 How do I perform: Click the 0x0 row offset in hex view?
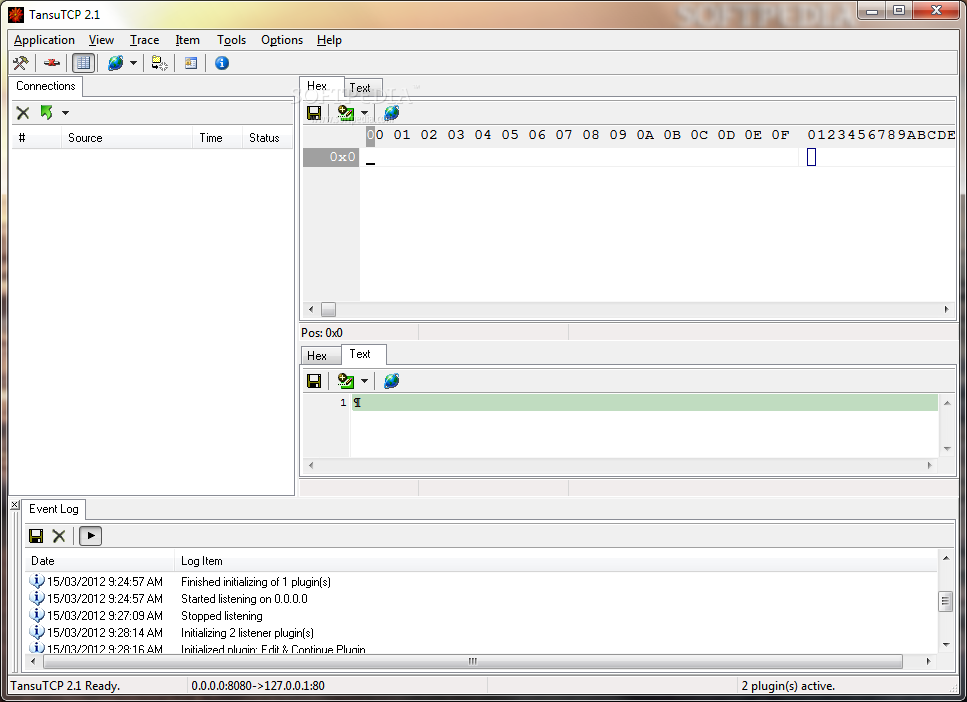coord(331,157)
